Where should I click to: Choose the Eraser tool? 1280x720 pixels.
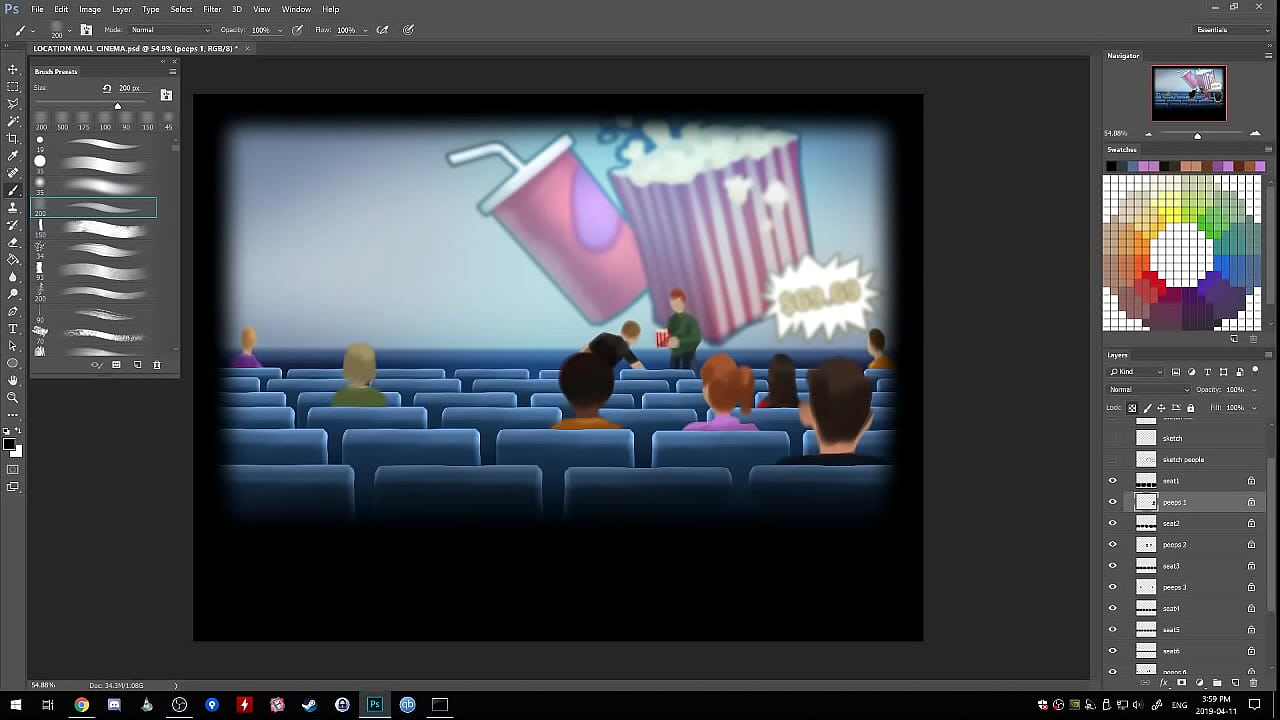[13, 242]
